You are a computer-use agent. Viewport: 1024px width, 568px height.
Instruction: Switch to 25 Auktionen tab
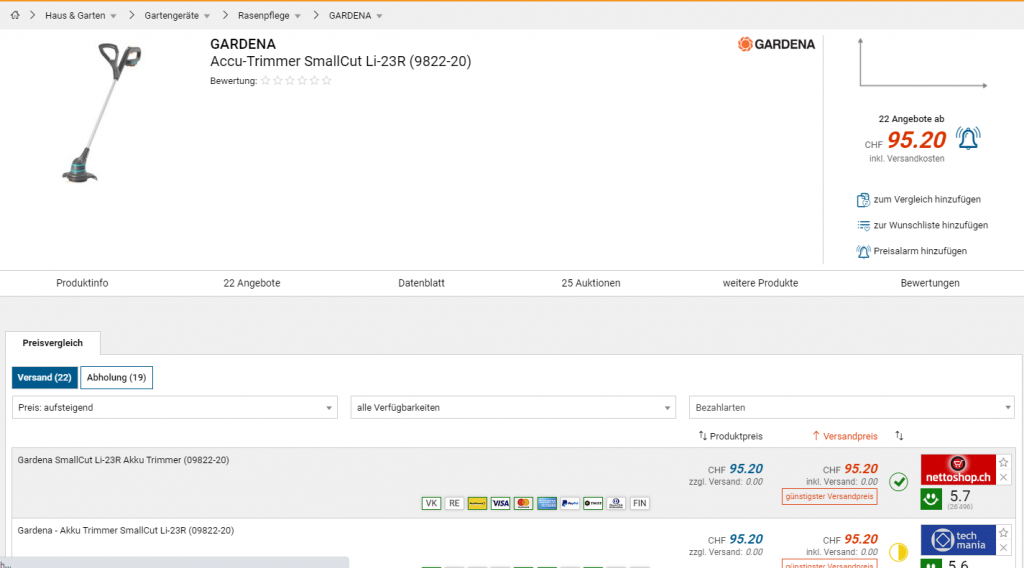pos(591,283)
